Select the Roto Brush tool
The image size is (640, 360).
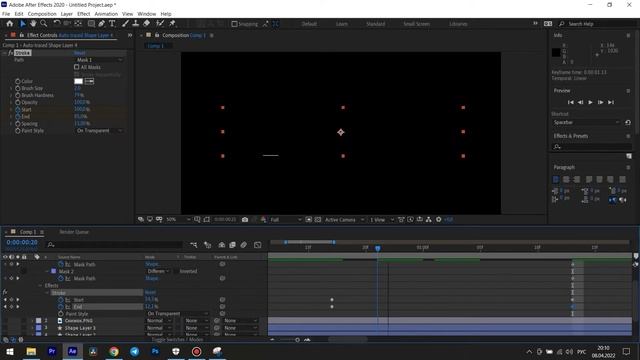tap(160, 24)
